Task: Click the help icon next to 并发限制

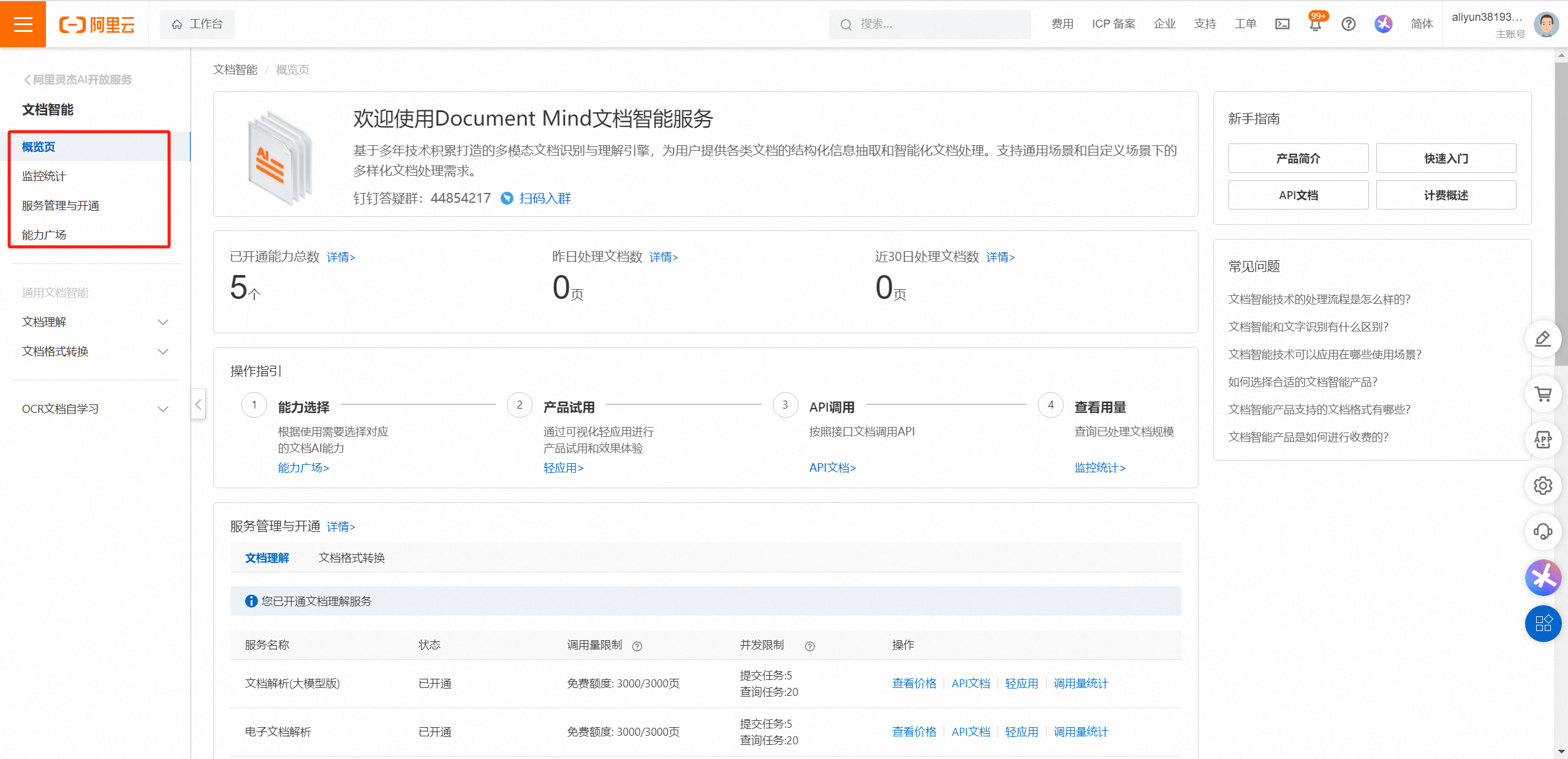Action: click(x=810, y=646)
